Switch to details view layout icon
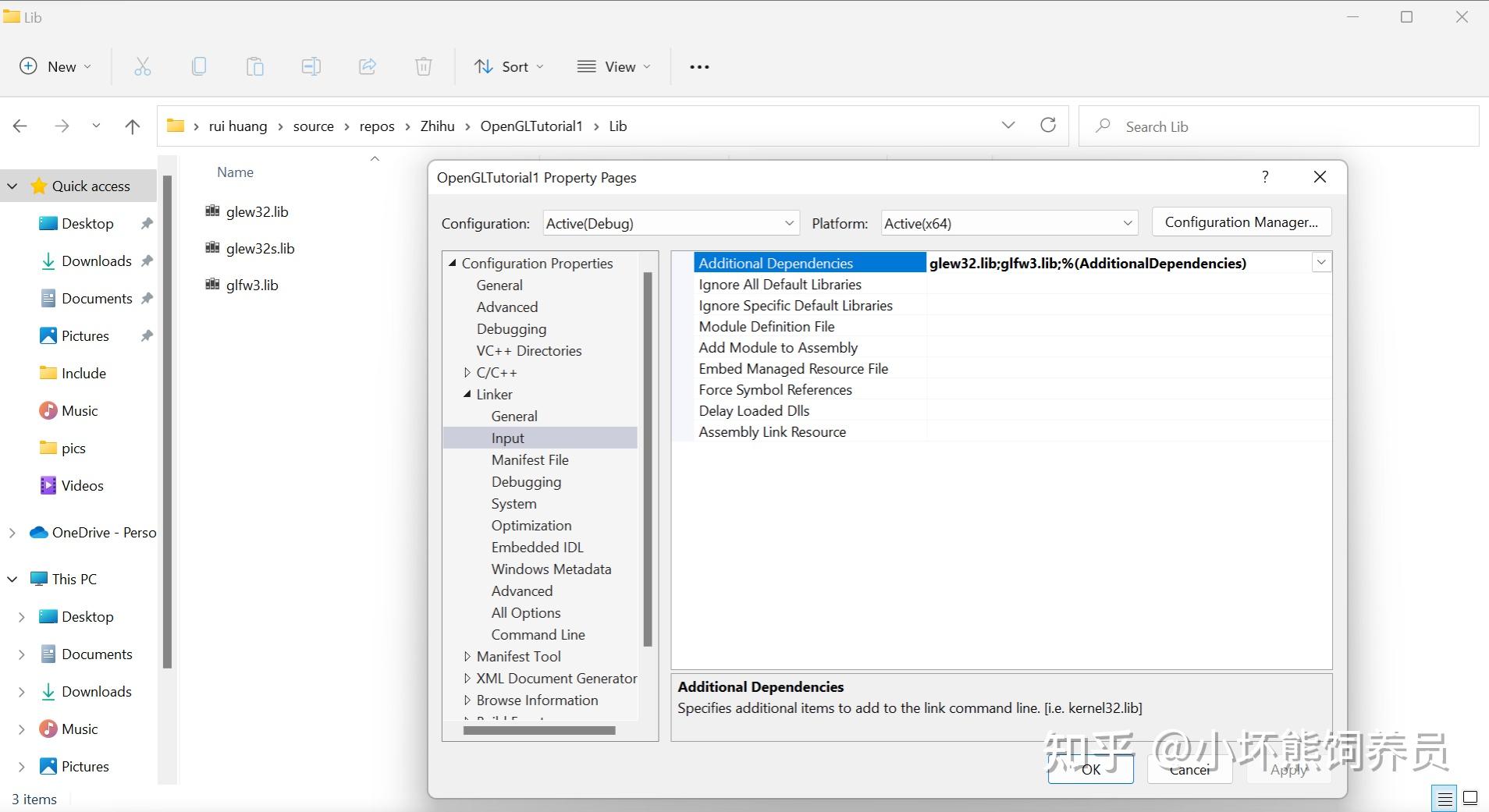The height and width of the screenshot is (812, 1489). tap(1445, 798)
